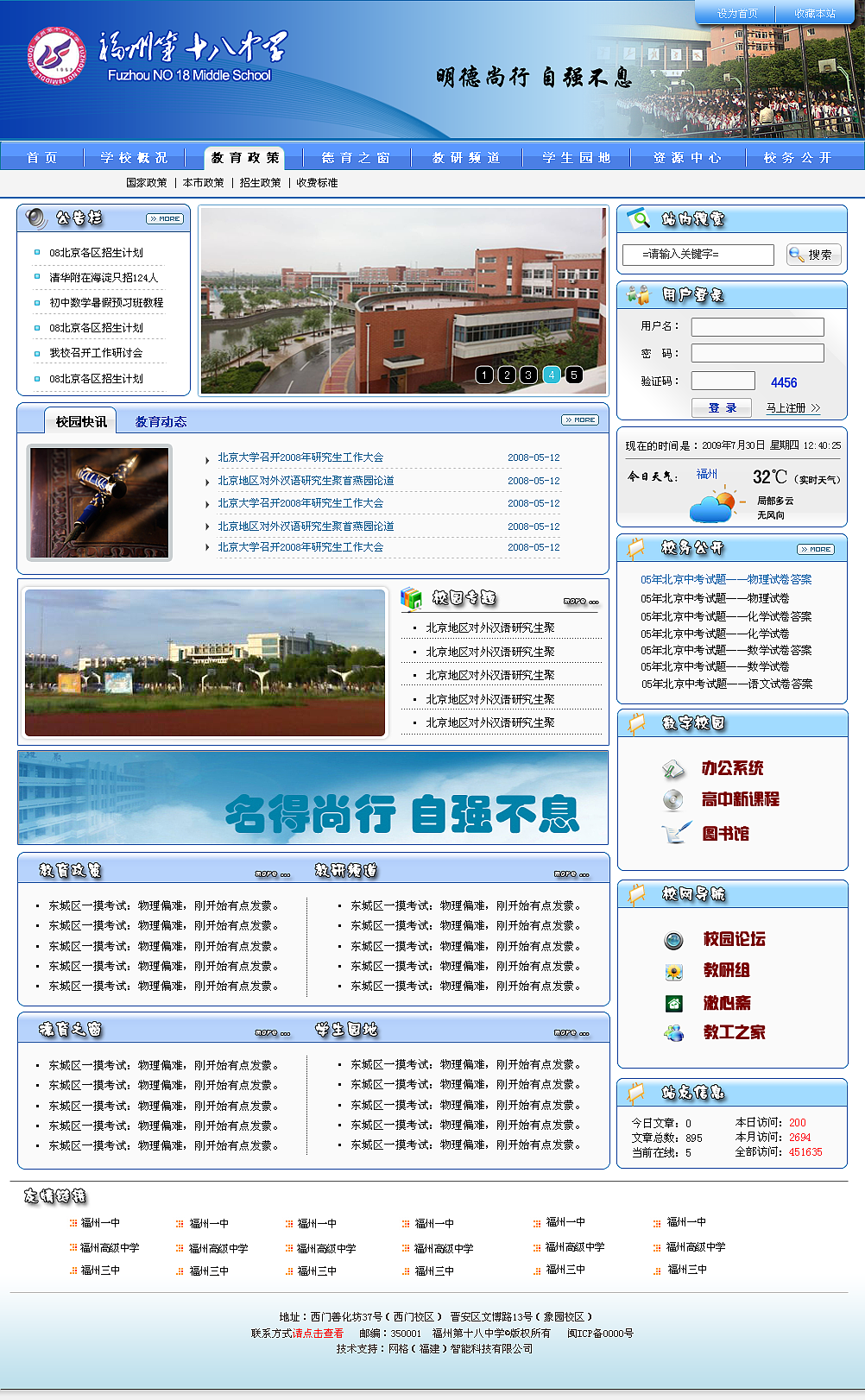Open 校务公开 navigation item
This screenshot has width=865, height=1400.
click(798, 158)
